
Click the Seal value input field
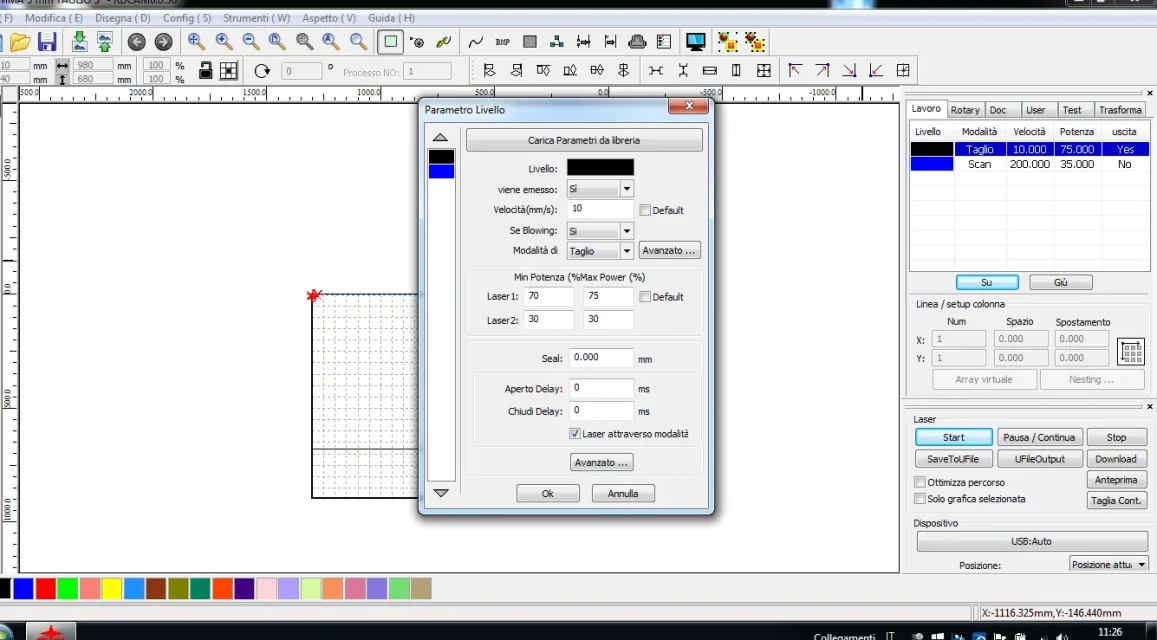click(600, 357)
